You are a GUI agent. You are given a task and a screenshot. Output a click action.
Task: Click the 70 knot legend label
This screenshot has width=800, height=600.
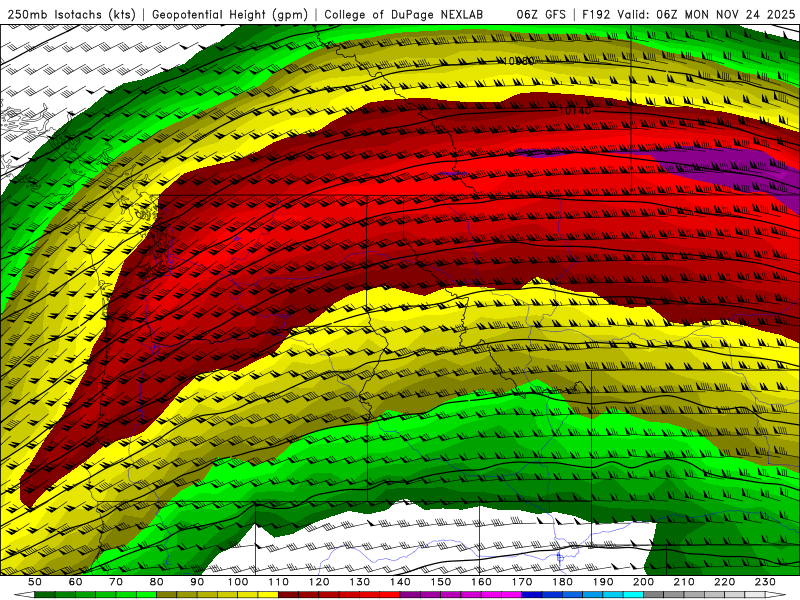tap(116, 582)
